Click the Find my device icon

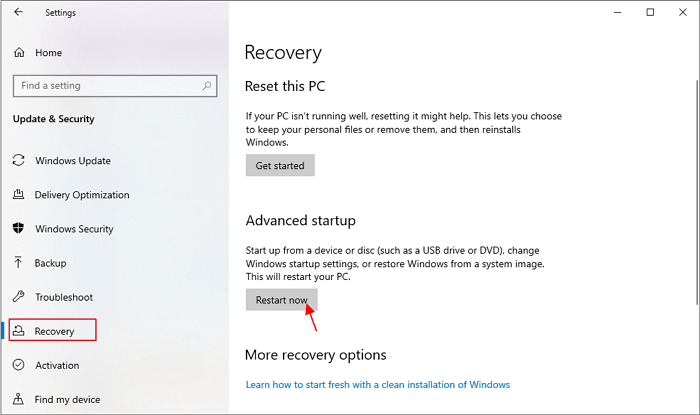point(18,400)
